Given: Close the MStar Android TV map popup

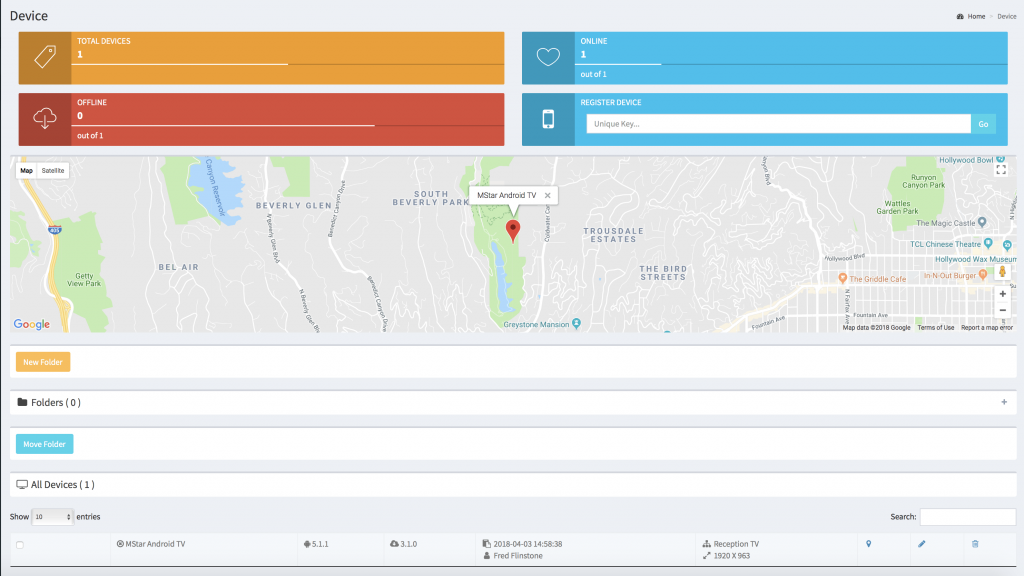Looking at the screenshot, I should coord(547,195).
